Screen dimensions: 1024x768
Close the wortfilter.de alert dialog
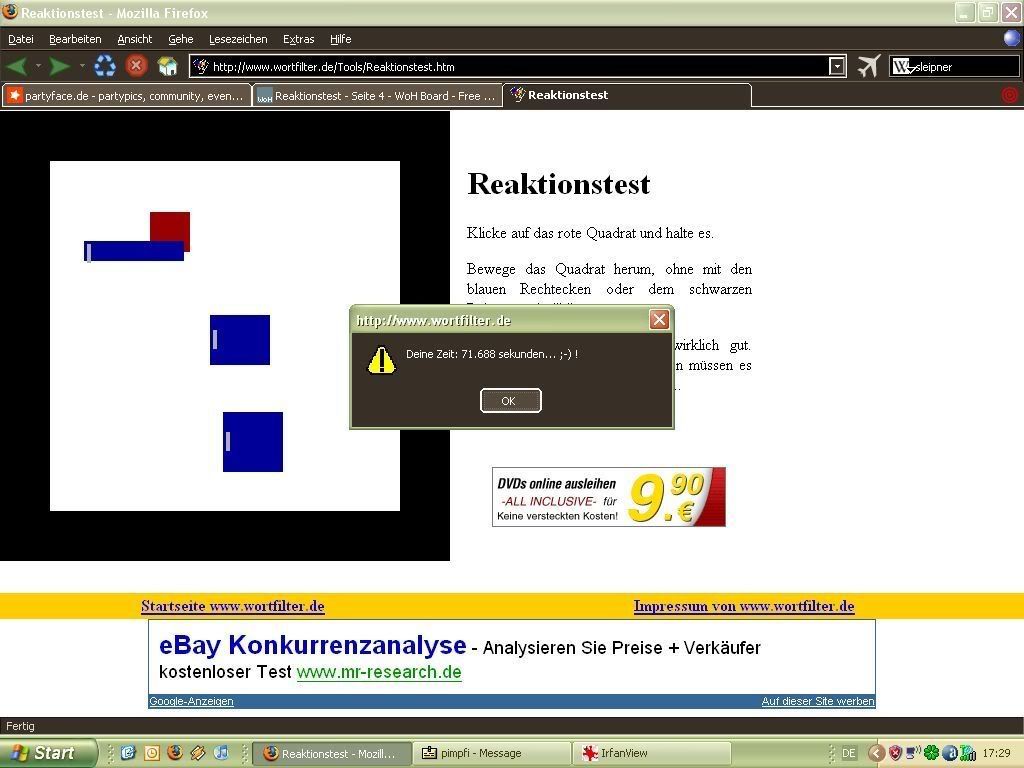659,319
